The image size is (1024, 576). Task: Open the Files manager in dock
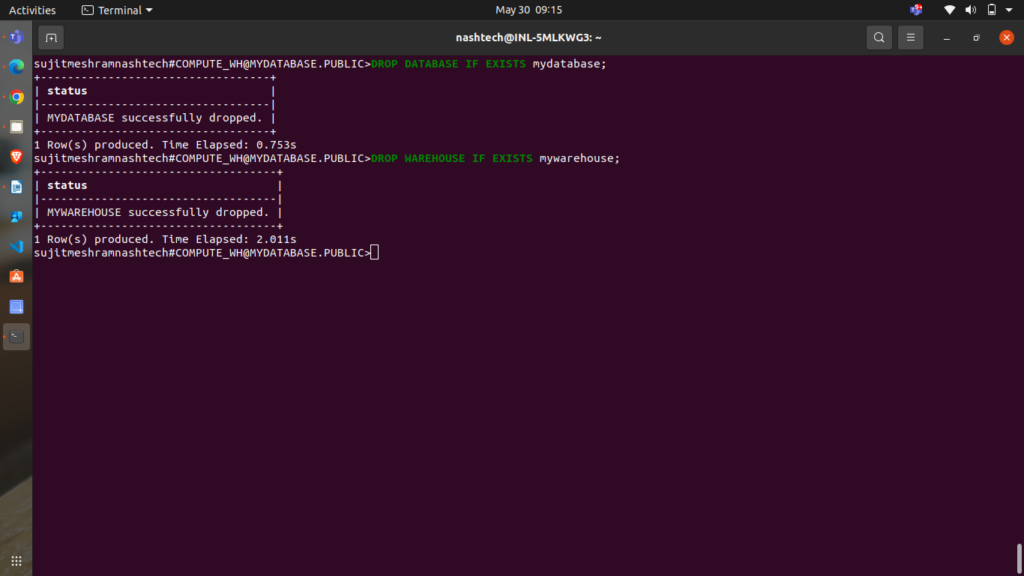16,127
